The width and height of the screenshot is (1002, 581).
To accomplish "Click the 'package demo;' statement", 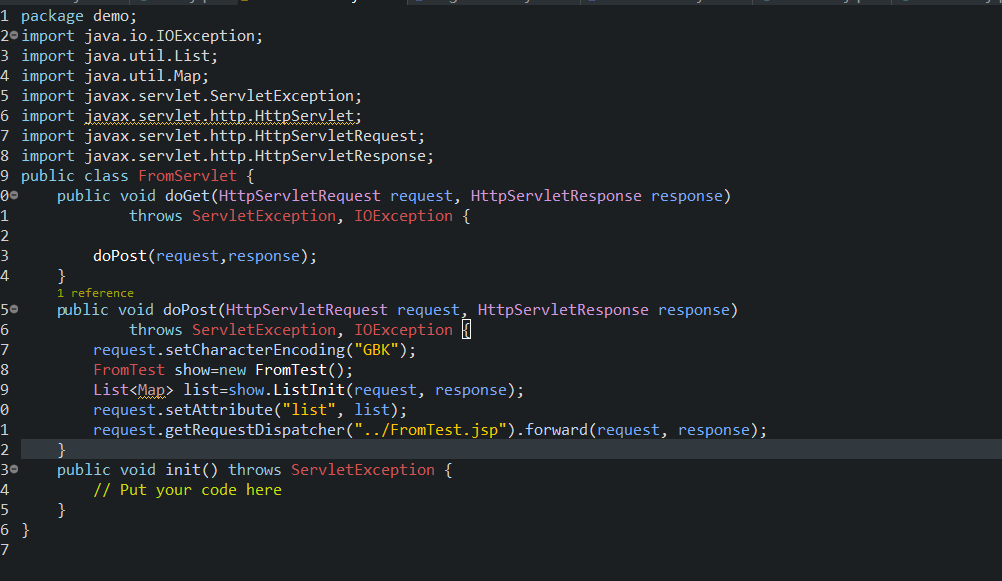I will (79, 16).
